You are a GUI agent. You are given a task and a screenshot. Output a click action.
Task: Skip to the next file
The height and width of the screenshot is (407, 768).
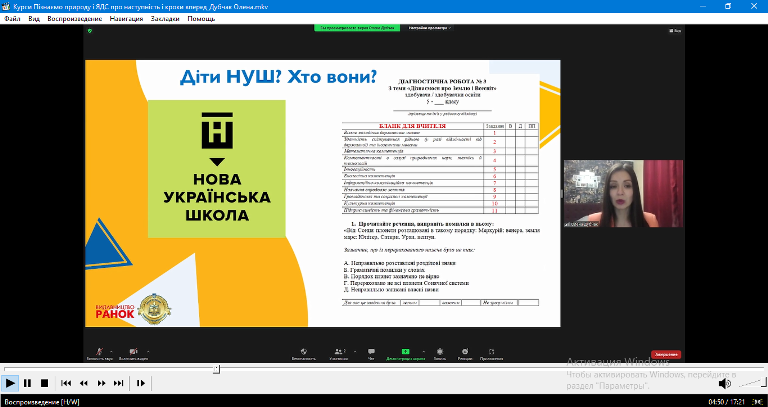tap(119, 383)
